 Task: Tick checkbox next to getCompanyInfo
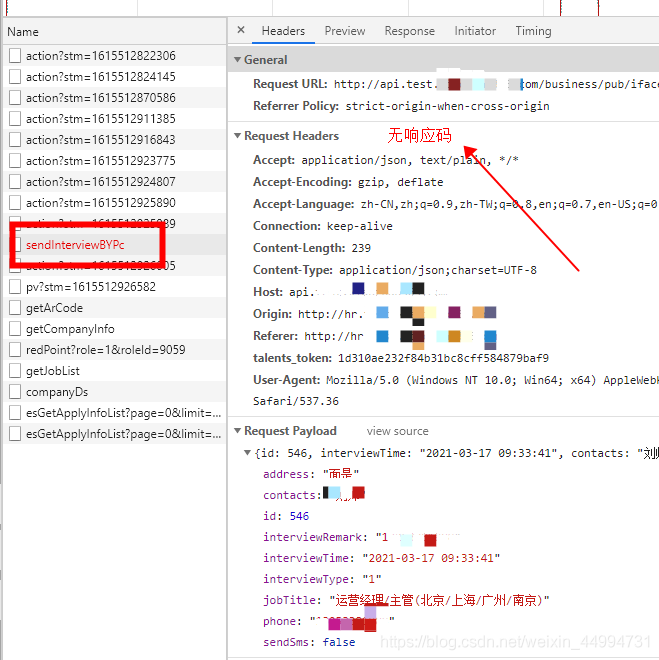click(15, 329)
